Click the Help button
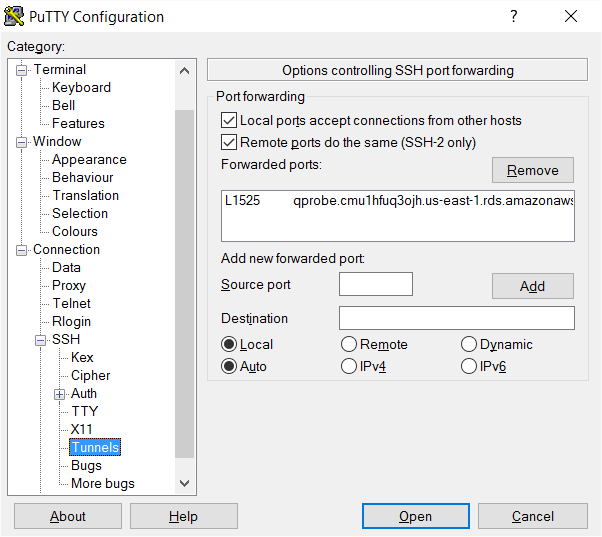 click(184, 516)
